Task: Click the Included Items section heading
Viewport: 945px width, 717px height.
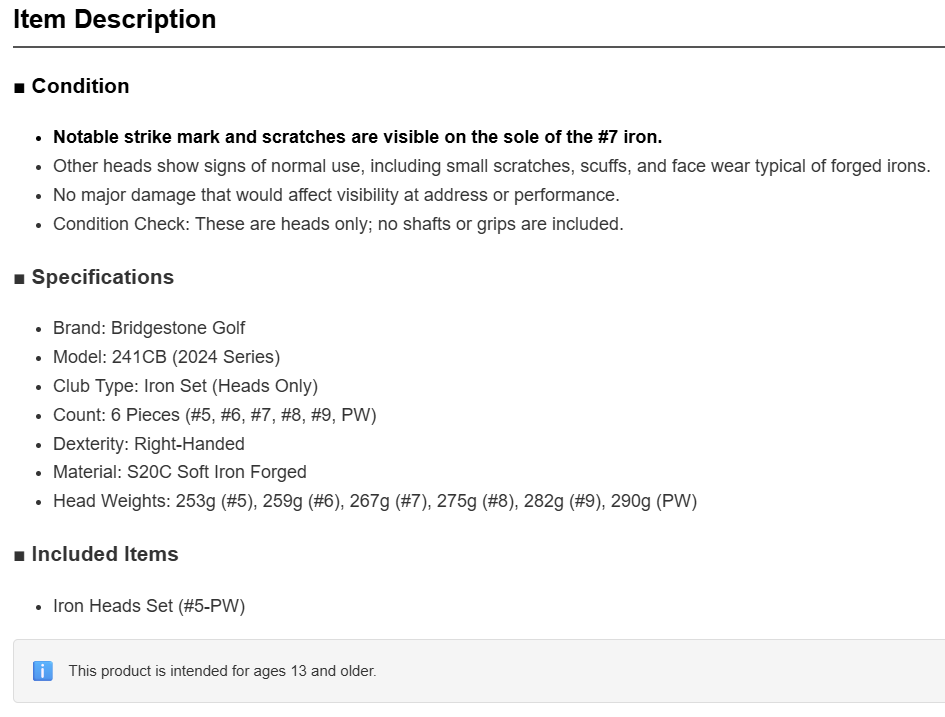Action: 105,554
